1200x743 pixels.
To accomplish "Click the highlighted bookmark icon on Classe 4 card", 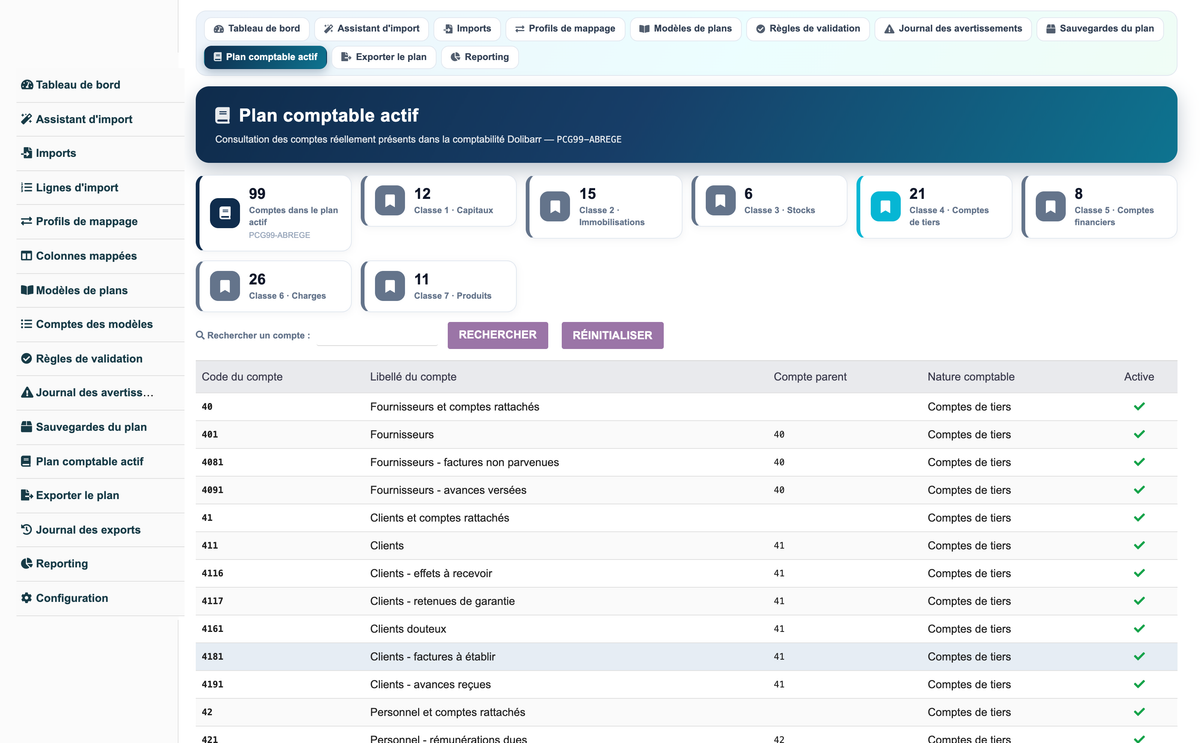I will 885,207.
